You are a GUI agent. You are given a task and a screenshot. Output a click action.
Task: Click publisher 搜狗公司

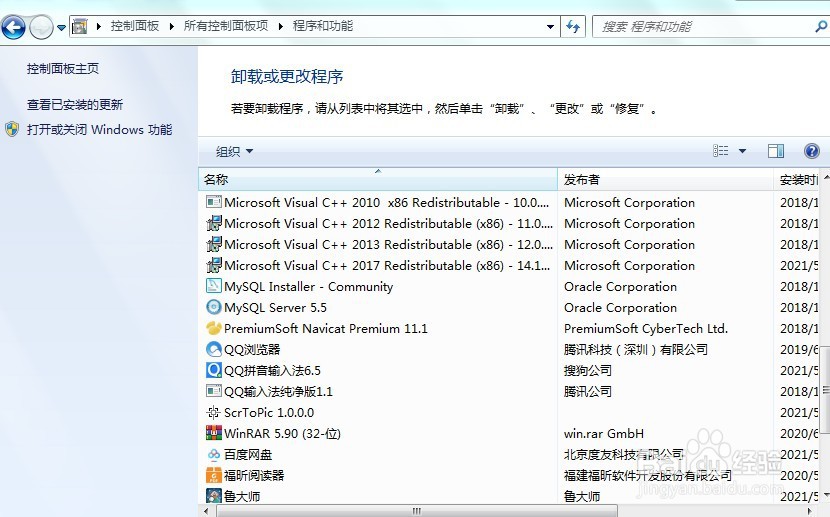tap(588, 370)
